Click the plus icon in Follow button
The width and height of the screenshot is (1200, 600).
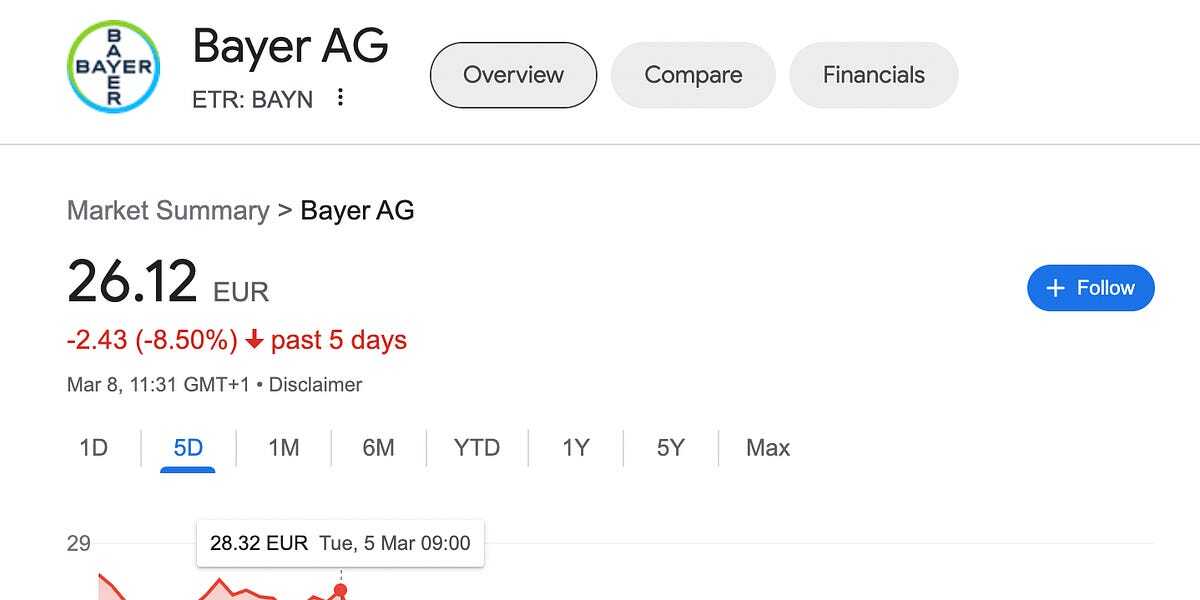(1055, 288)
